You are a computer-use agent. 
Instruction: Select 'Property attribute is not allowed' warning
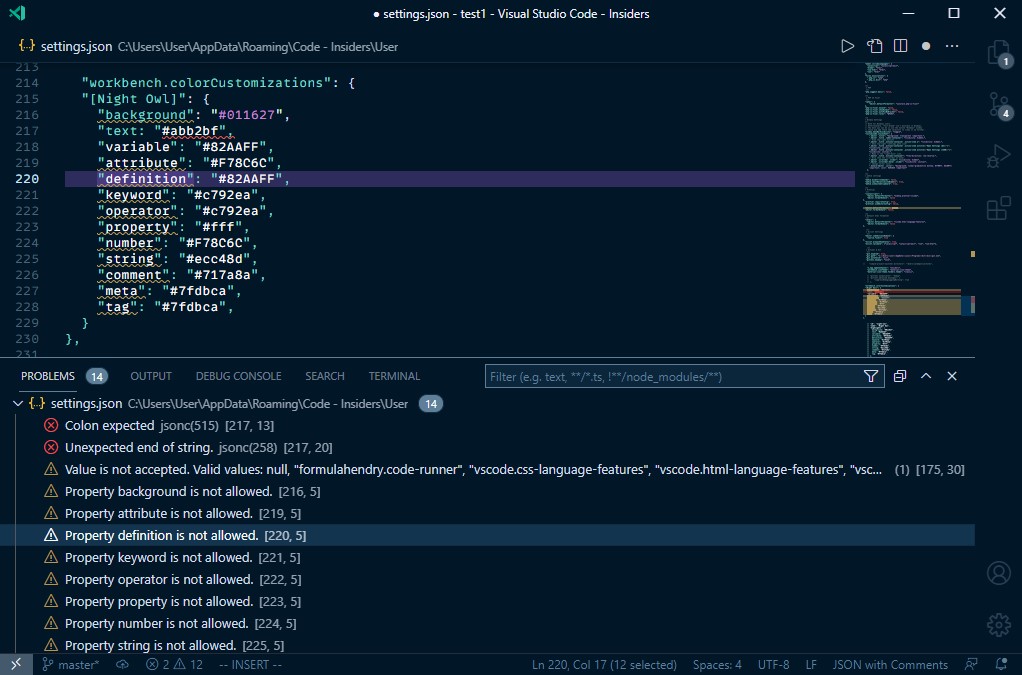coord(488,513)
